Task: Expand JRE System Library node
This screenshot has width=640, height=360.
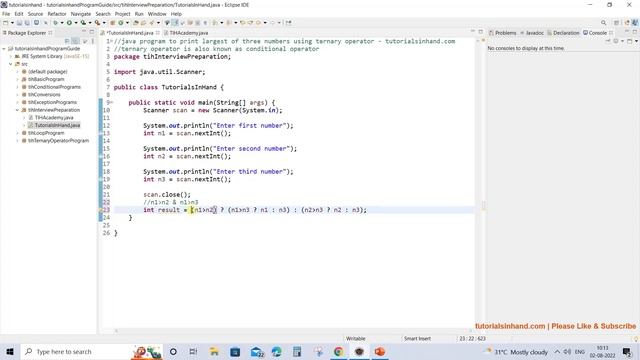Action: coord(11,56)
